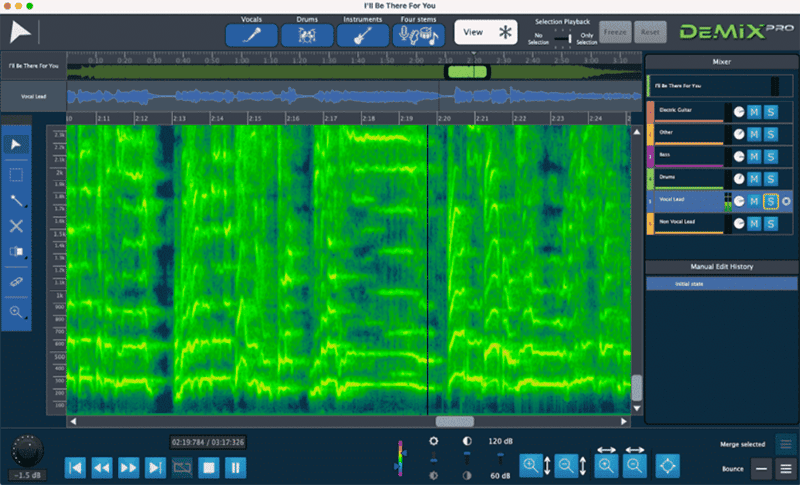800x485 pixels.
Task: Select the arrow pointer tool
Action: coord(16,144)
